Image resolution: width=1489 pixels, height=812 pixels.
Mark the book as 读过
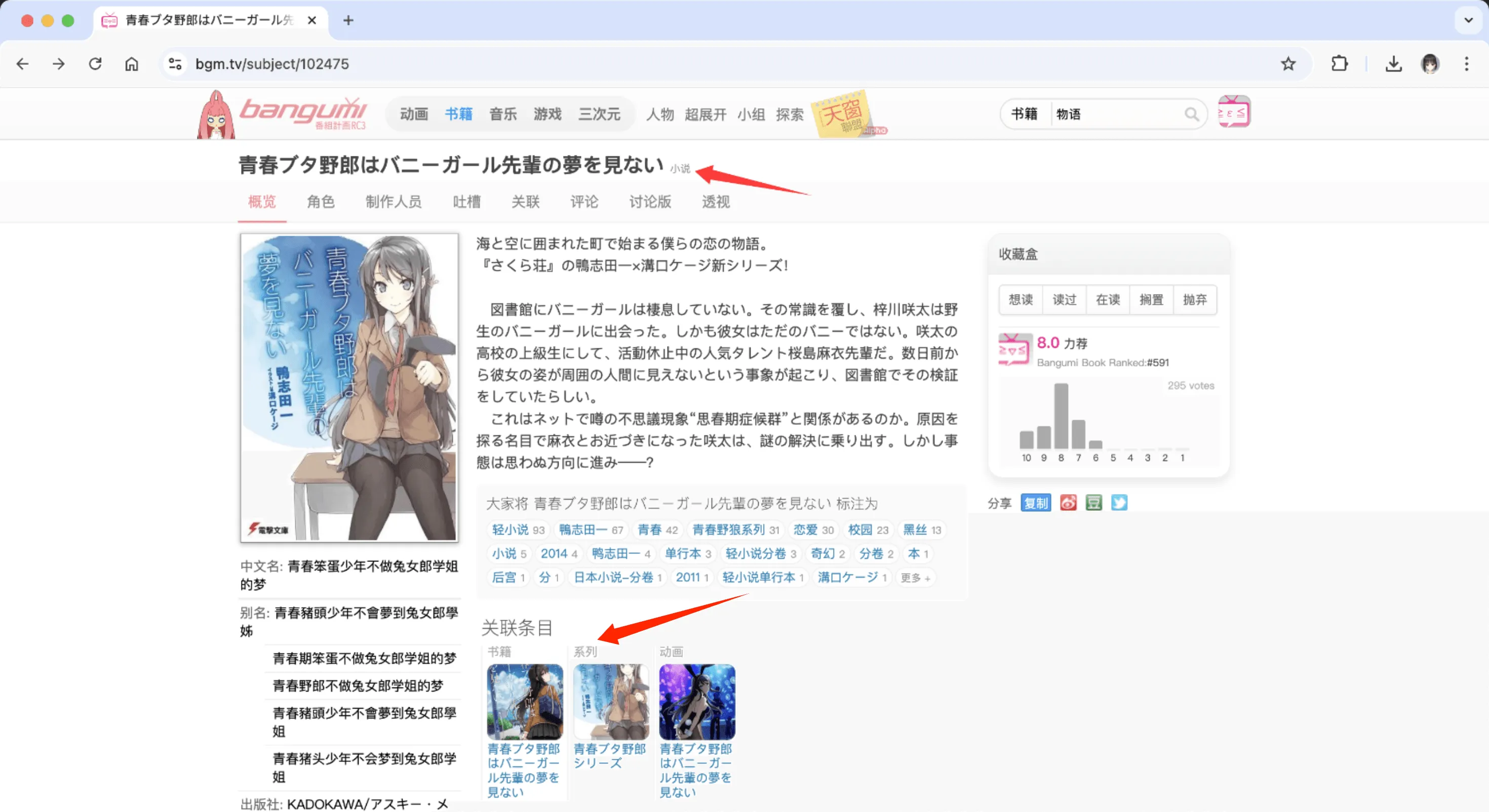click(x=1064, y=299)
